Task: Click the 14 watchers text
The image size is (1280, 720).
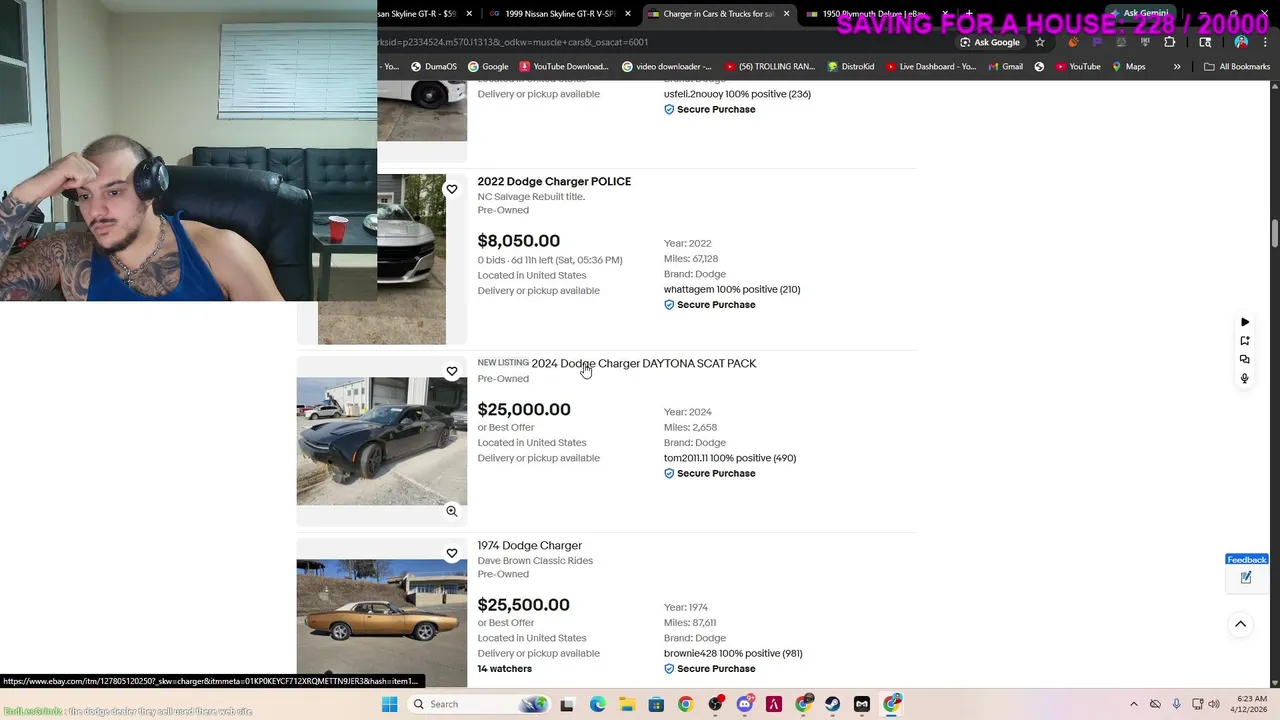Action: pyautogui.click(x=504, y=669)
